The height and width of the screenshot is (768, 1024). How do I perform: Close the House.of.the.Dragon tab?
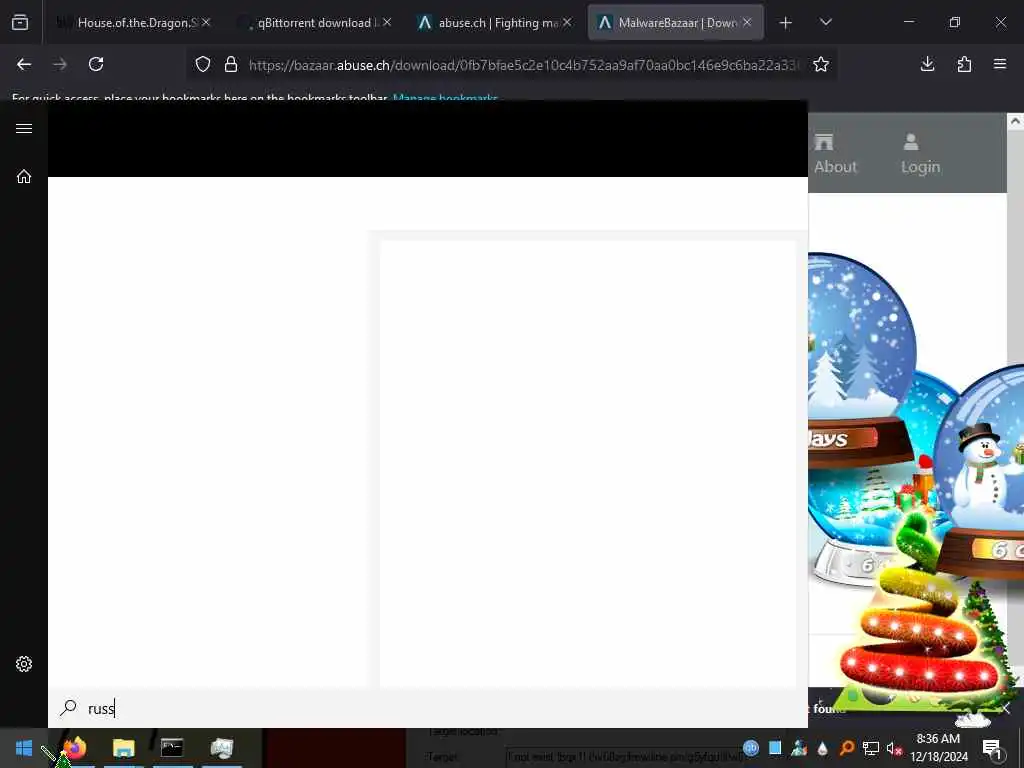click(206, 22)
